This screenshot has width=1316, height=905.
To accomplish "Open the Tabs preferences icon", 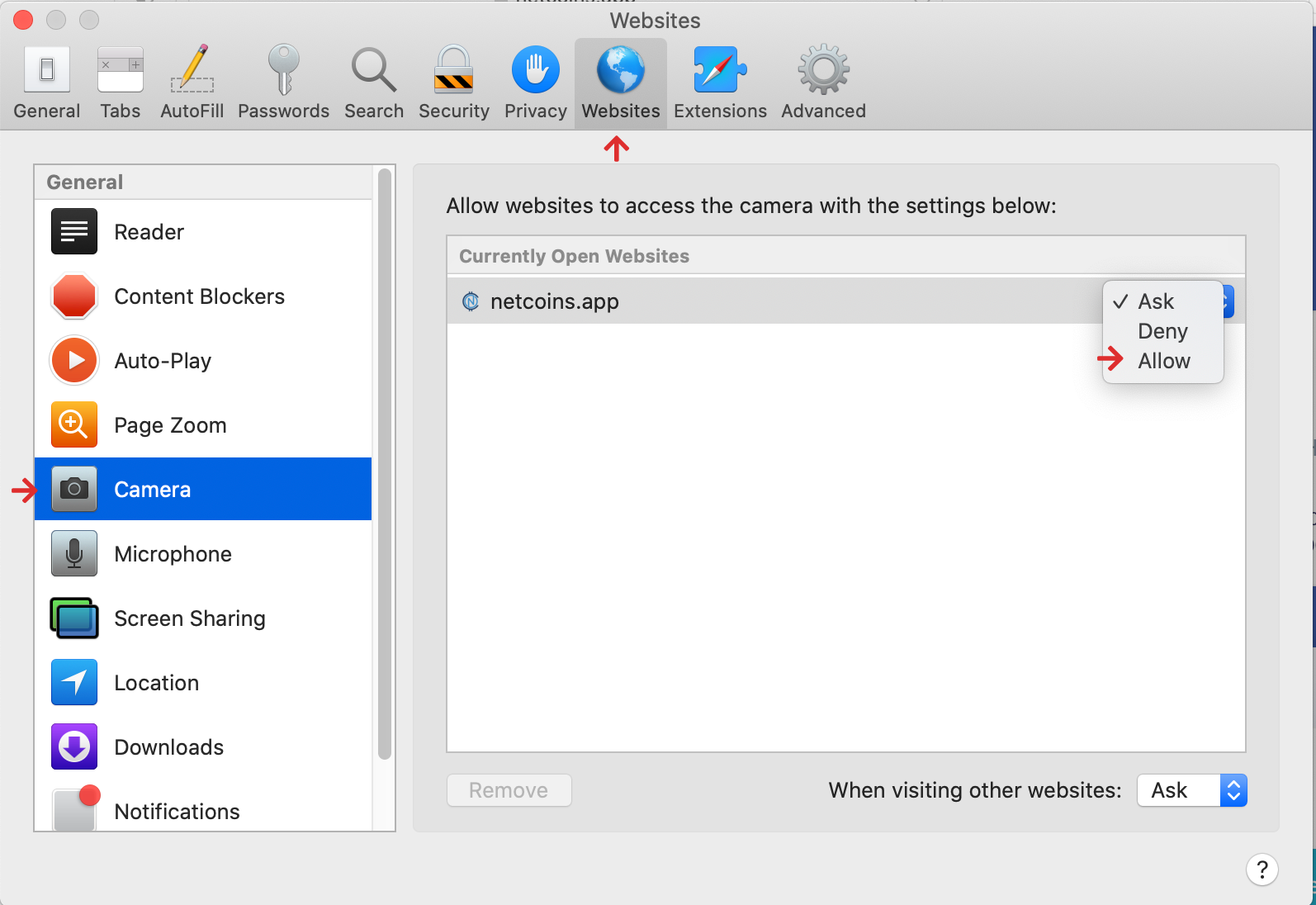I will tap(121, 69).
